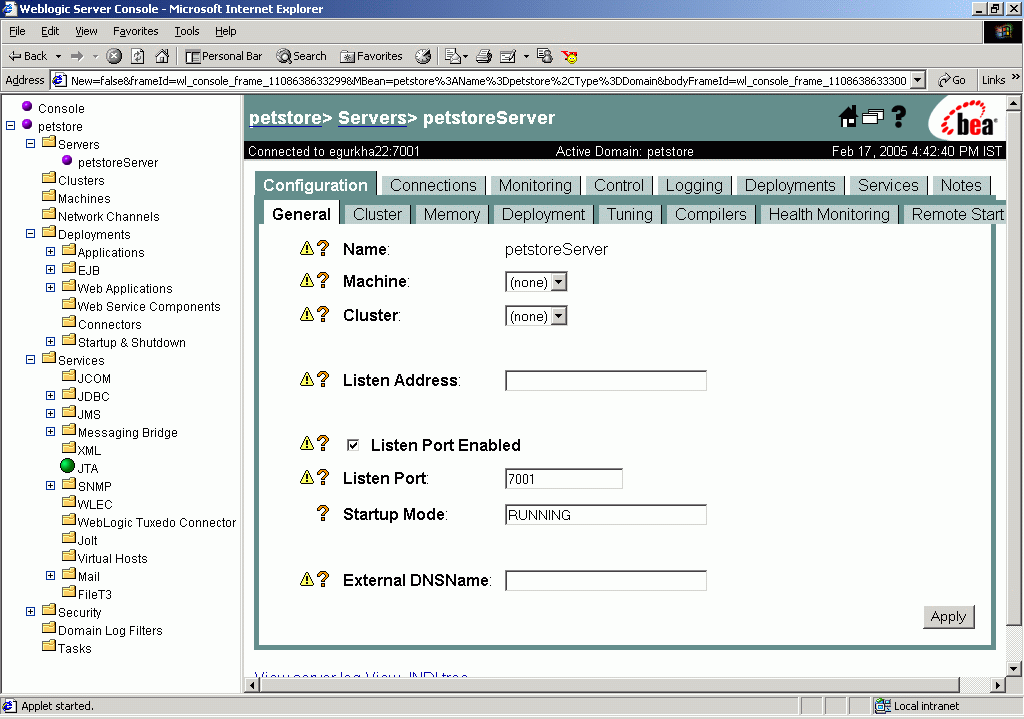Follow the petstore breadcrumb link

point(285,118)
